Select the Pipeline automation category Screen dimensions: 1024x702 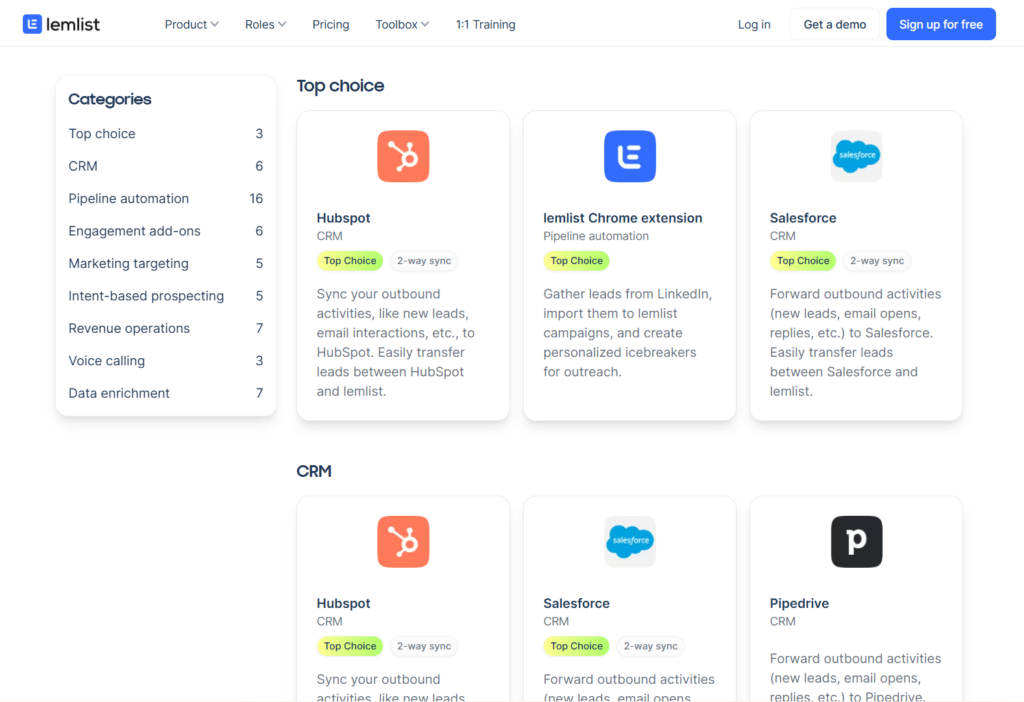[x=128, y=198]
